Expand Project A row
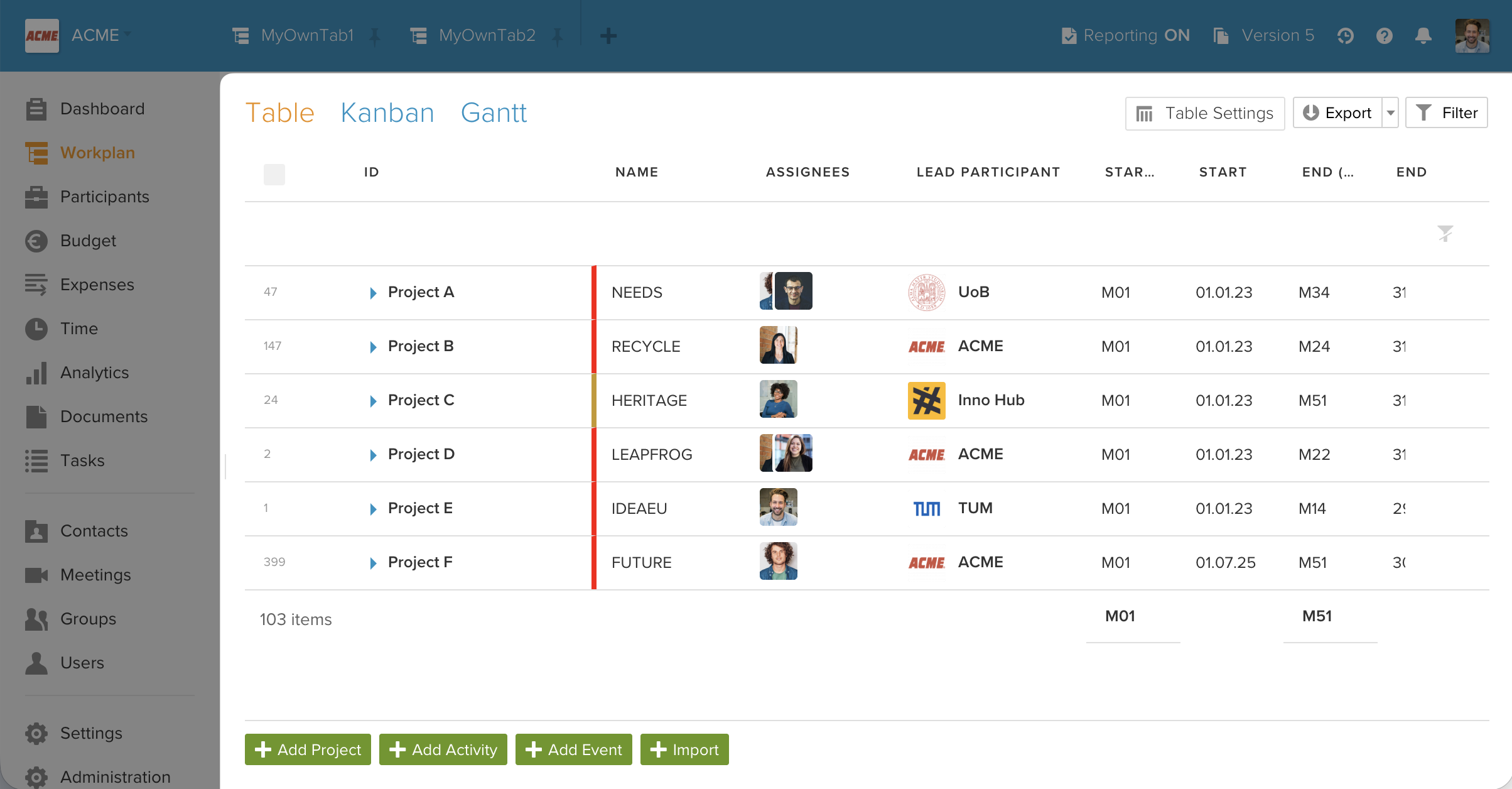Image resolution: width=1512 pixels, height=789 pixels. pos(373,293)
